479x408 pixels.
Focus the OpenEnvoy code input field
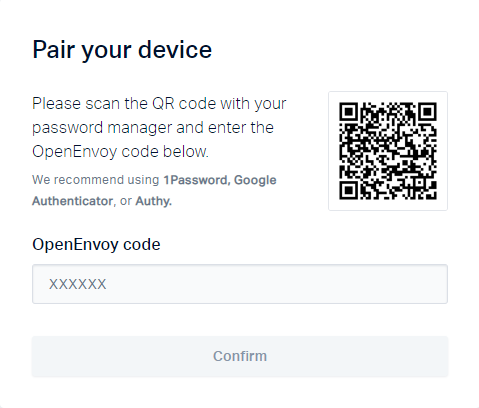tap(240, 284)
